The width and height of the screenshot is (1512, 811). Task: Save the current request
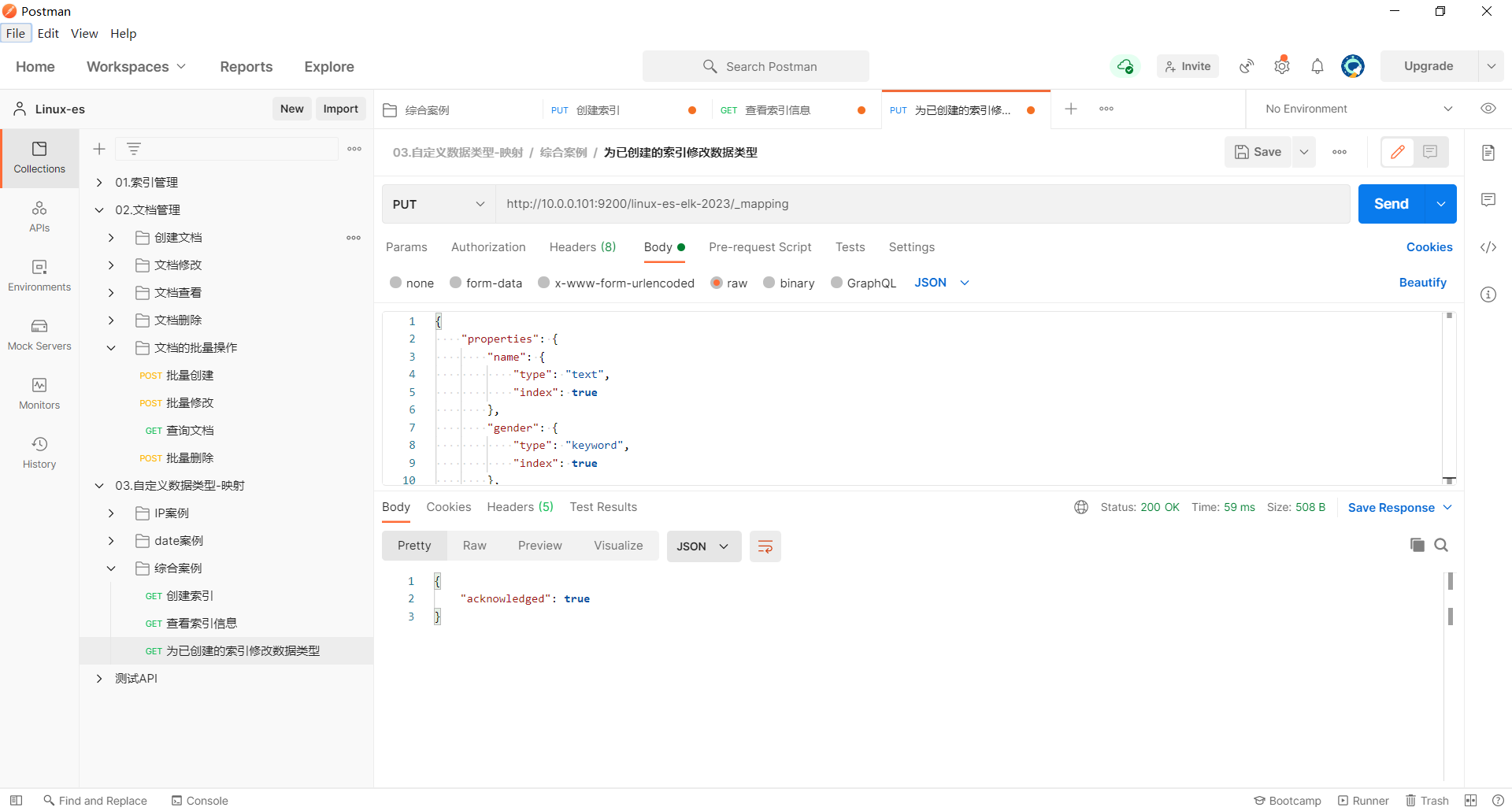tap(1258, 152)
